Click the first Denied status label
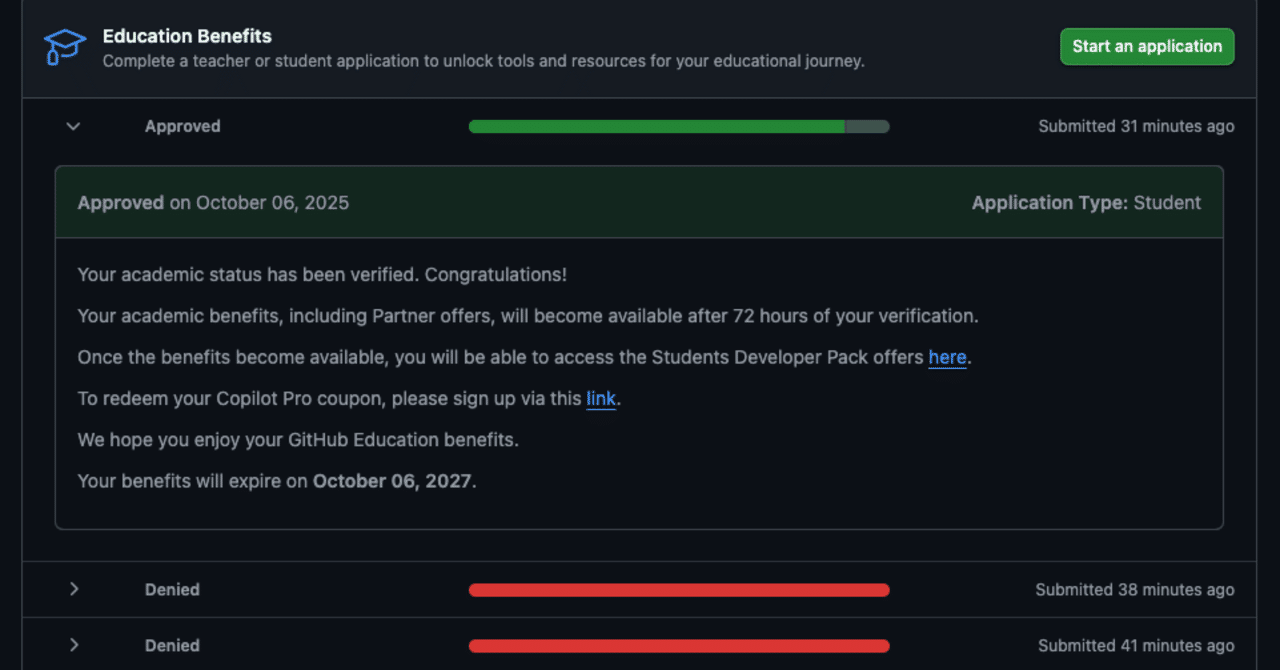The width and height of the screenshot is (1280, 670). (172, 589)
